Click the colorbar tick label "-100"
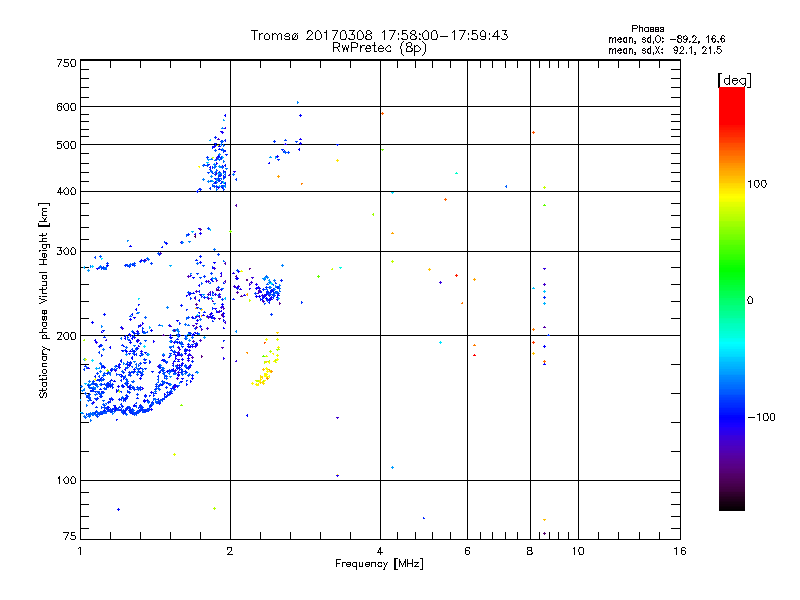 tap(761, 417)
